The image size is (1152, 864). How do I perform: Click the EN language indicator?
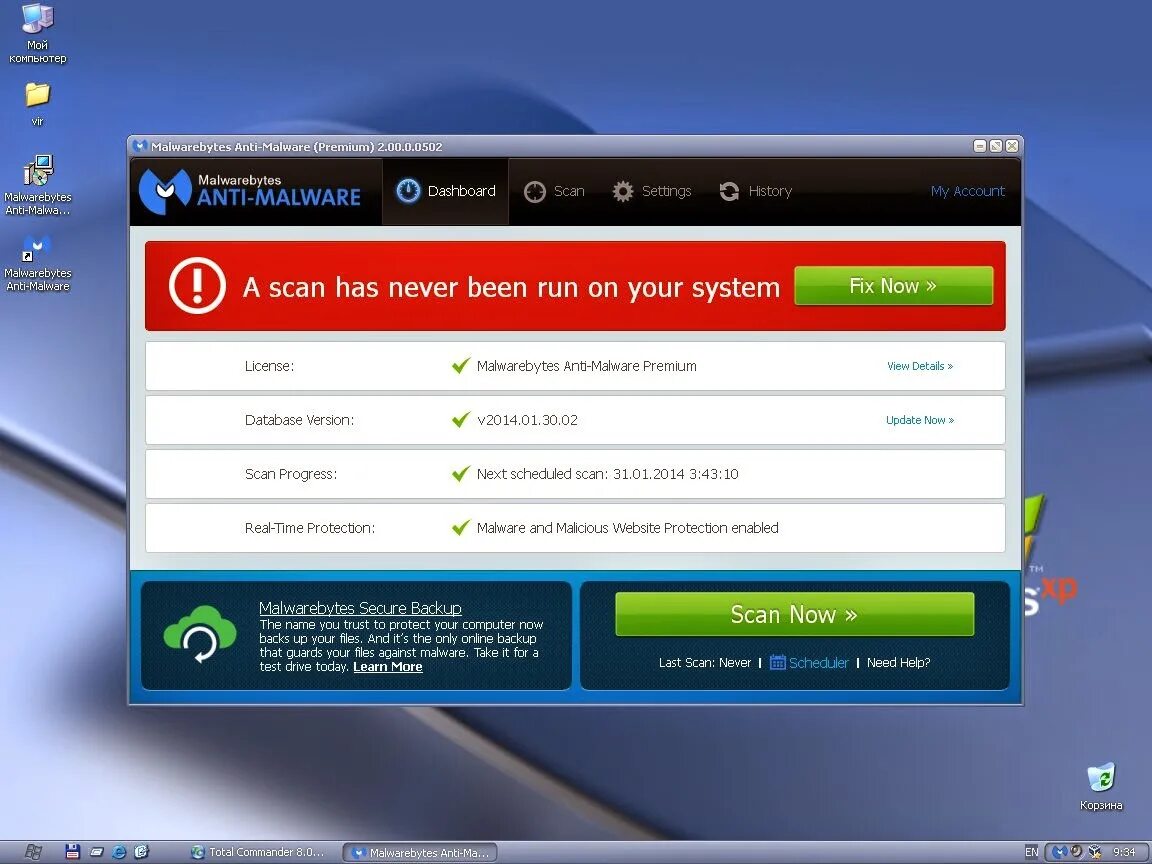pyautogui.click(x=1032, y=852)
